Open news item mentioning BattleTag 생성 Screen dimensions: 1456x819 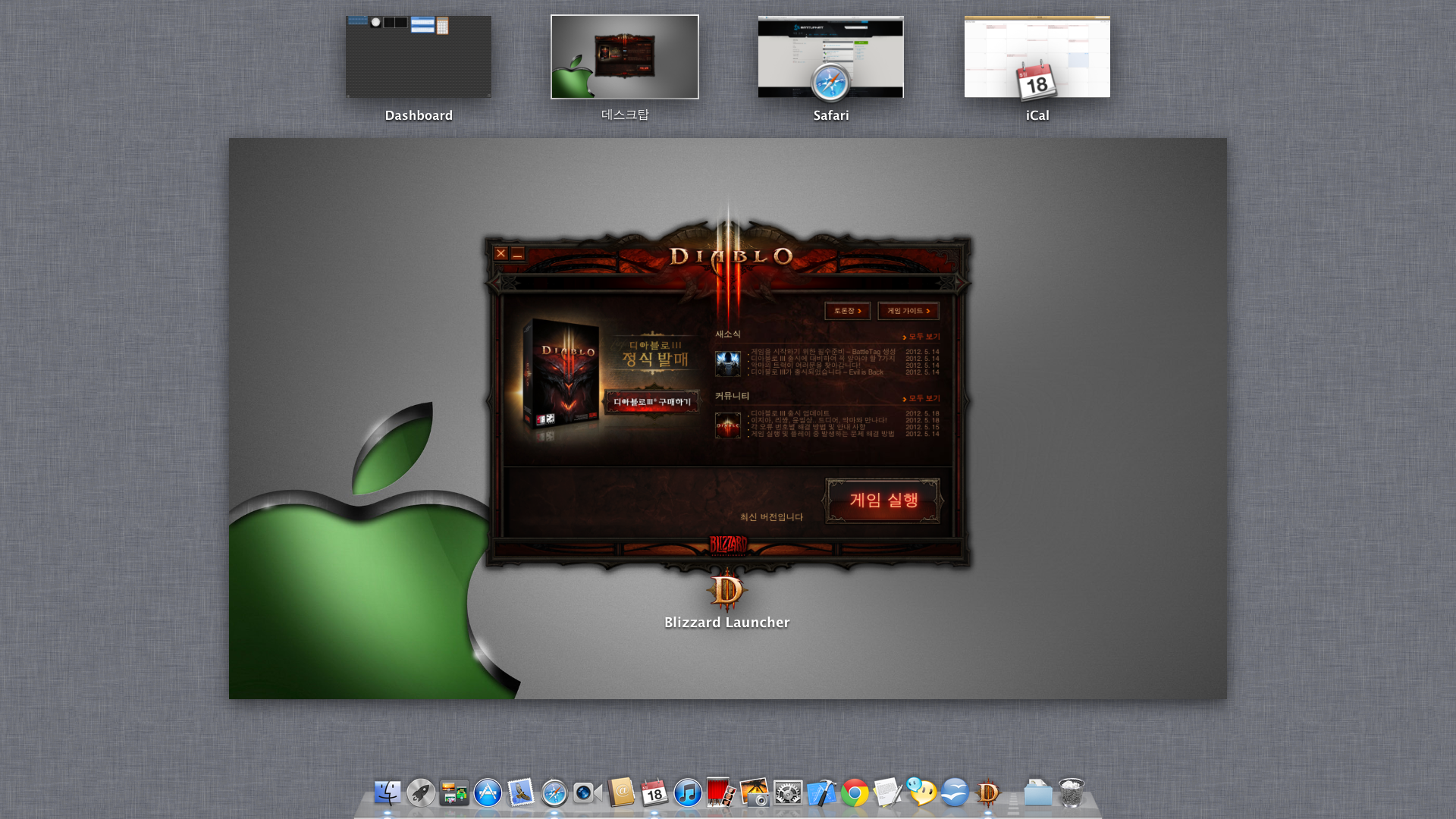point(824,352)
